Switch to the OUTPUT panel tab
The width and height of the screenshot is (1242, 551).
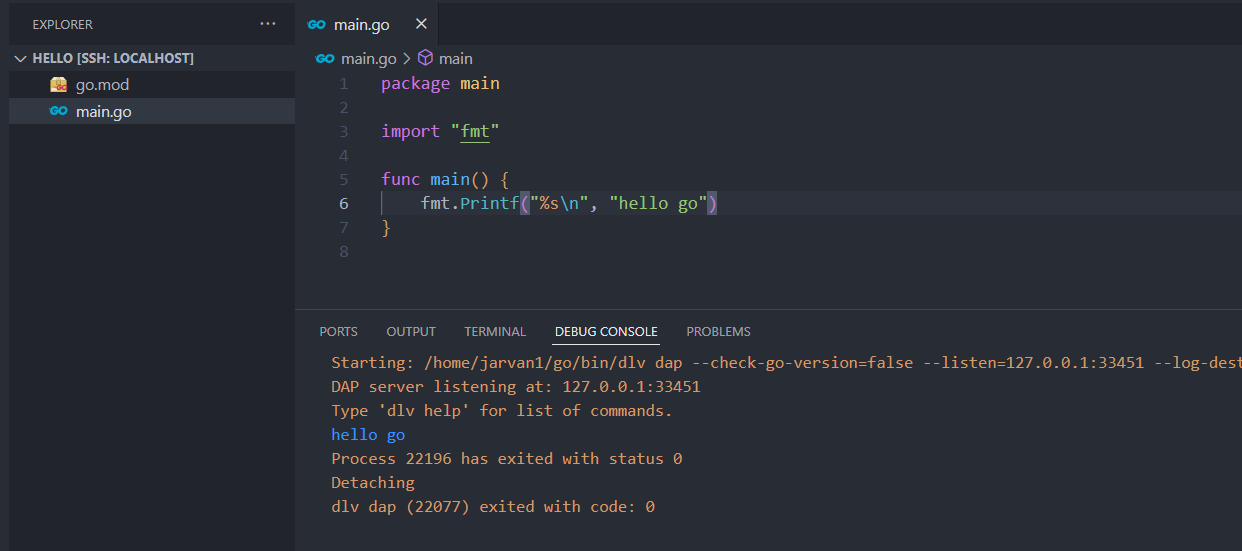(x=411, y=331)
